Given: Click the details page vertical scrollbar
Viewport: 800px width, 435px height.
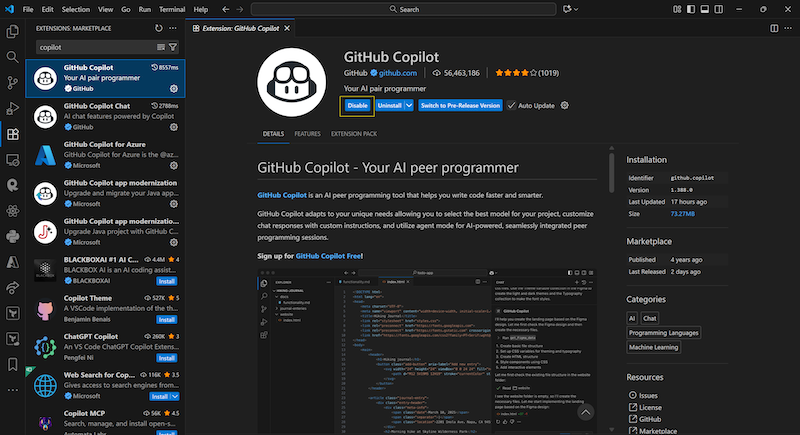Looking at the screenshot, I should pos(611,173).
